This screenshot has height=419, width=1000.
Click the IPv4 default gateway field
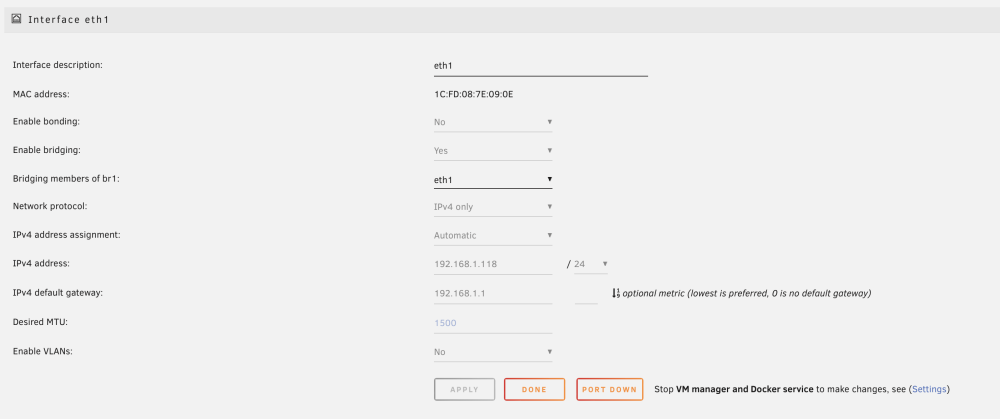pos(493,293)
